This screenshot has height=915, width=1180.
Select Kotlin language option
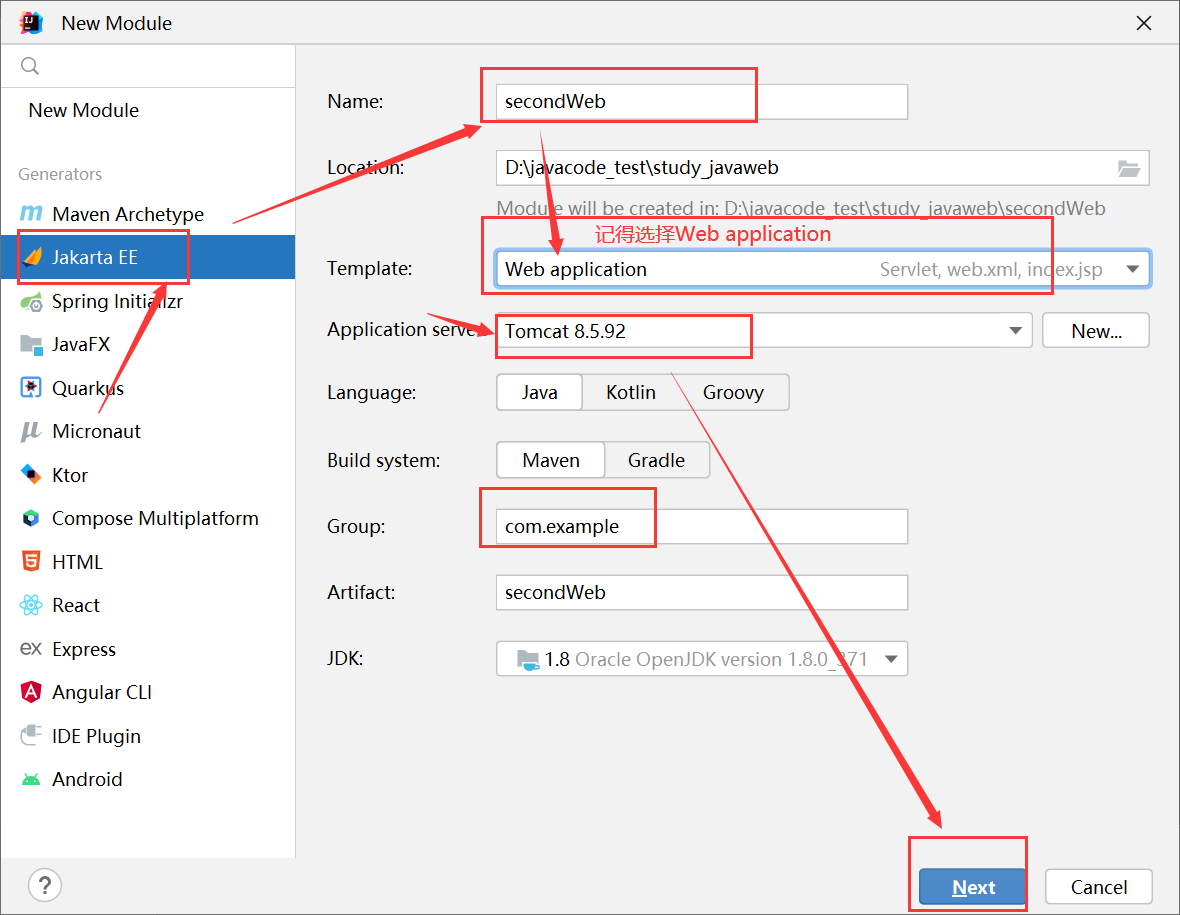click(631, 392)
